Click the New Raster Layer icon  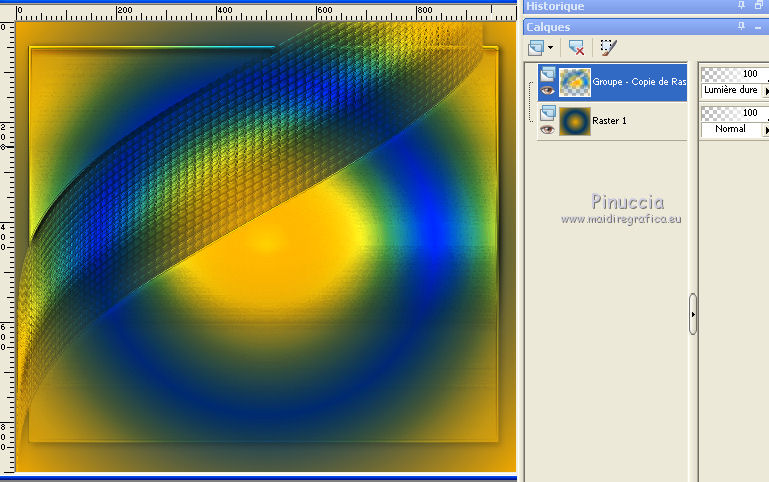click(x=536, y=48)
